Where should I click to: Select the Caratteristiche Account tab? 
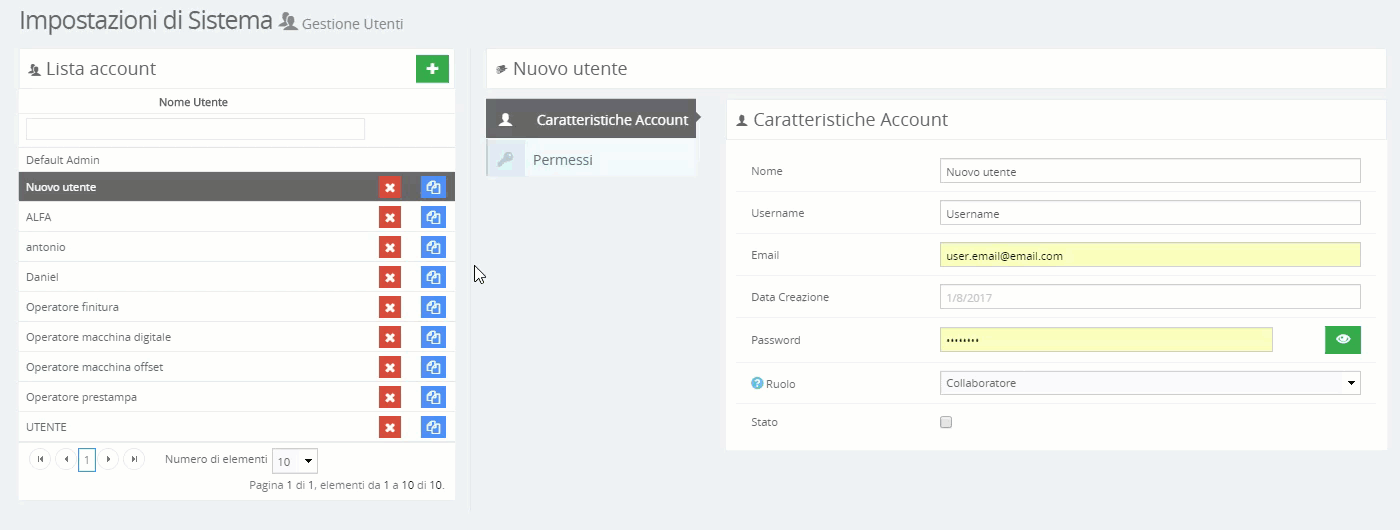[611, 120]
